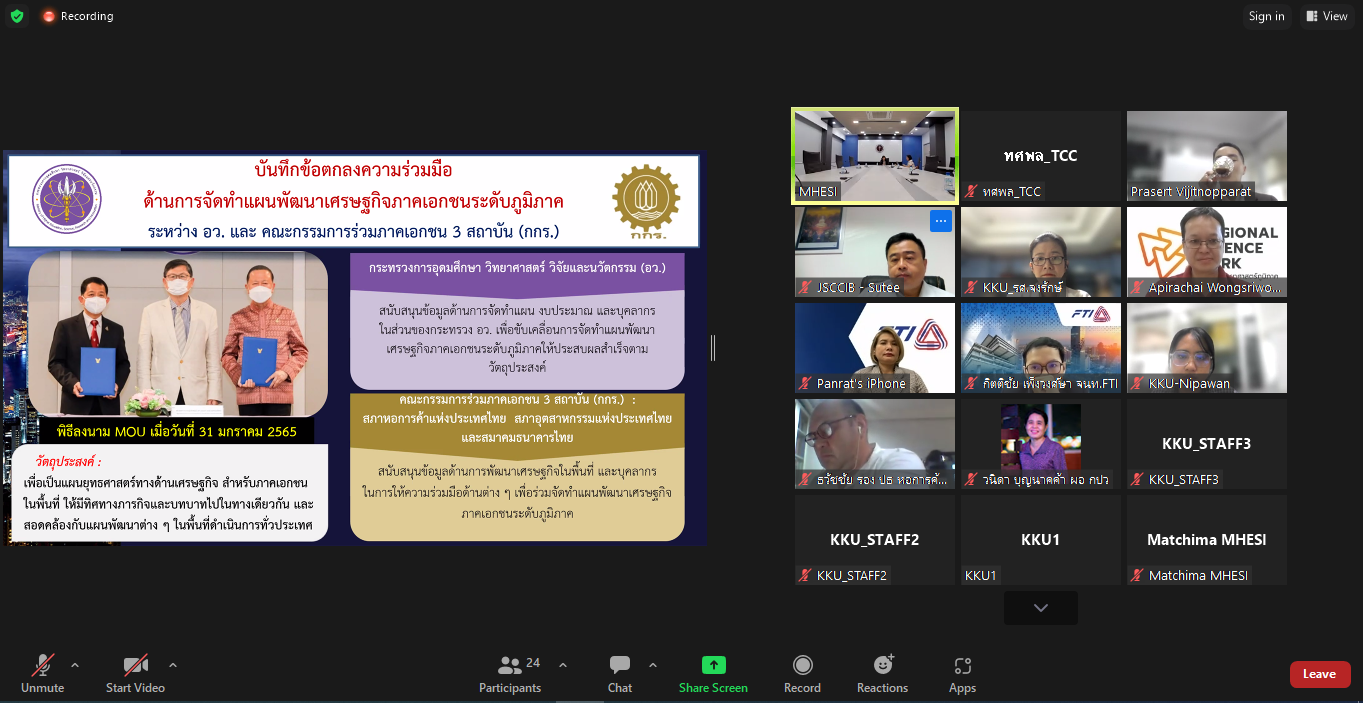
Task: Click the Unmute microphone icon
Action: (42, 666)
